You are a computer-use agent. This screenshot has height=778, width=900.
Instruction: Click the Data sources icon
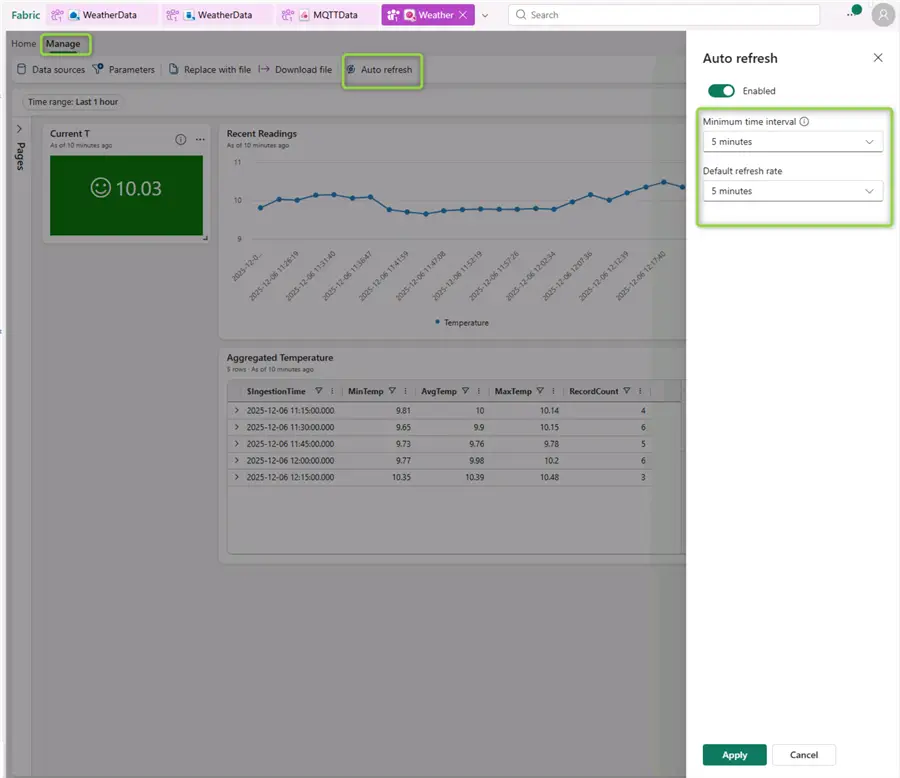pos(22,69)
